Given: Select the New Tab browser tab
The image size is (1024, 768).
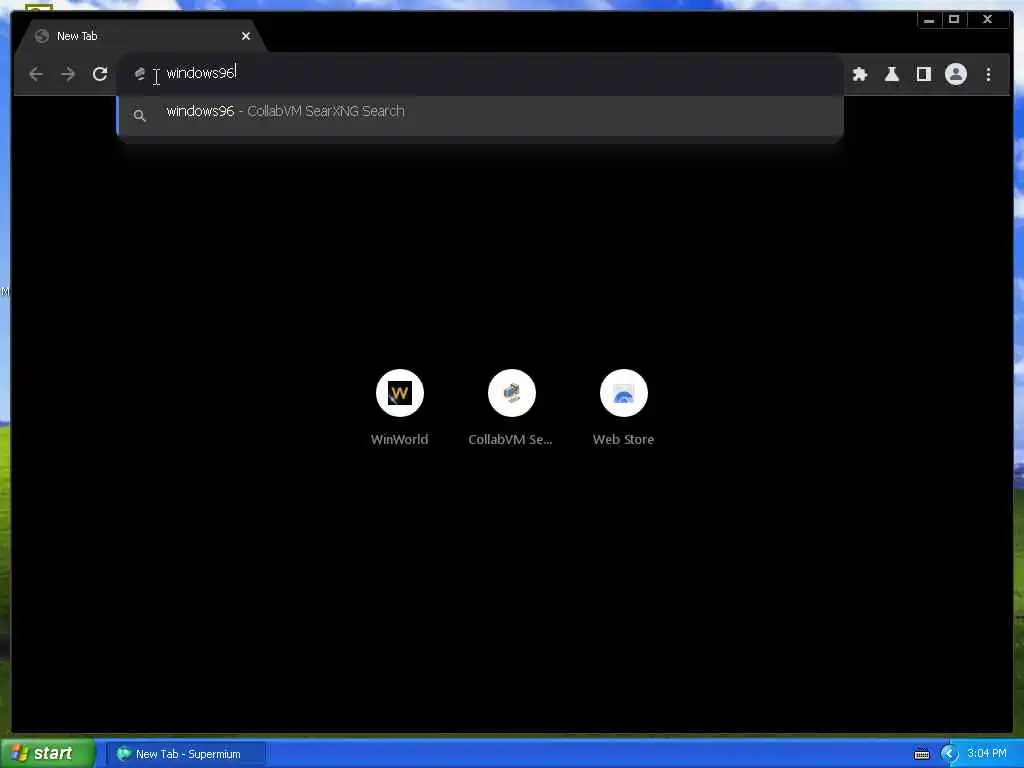Looking at the screenshot, I should [x=140, y=36].
